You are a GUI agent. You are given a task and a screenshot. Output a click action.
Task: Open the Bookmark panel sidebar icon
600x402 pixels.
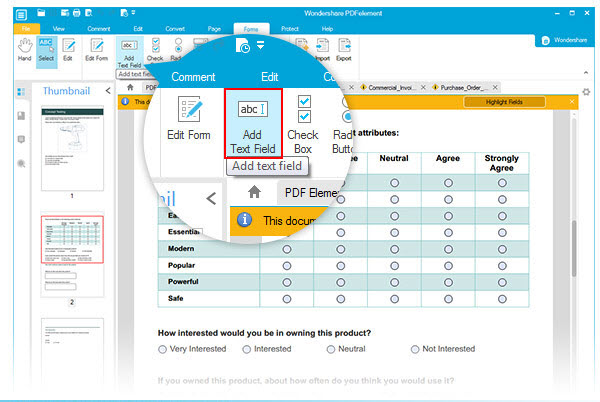point(22,115)
